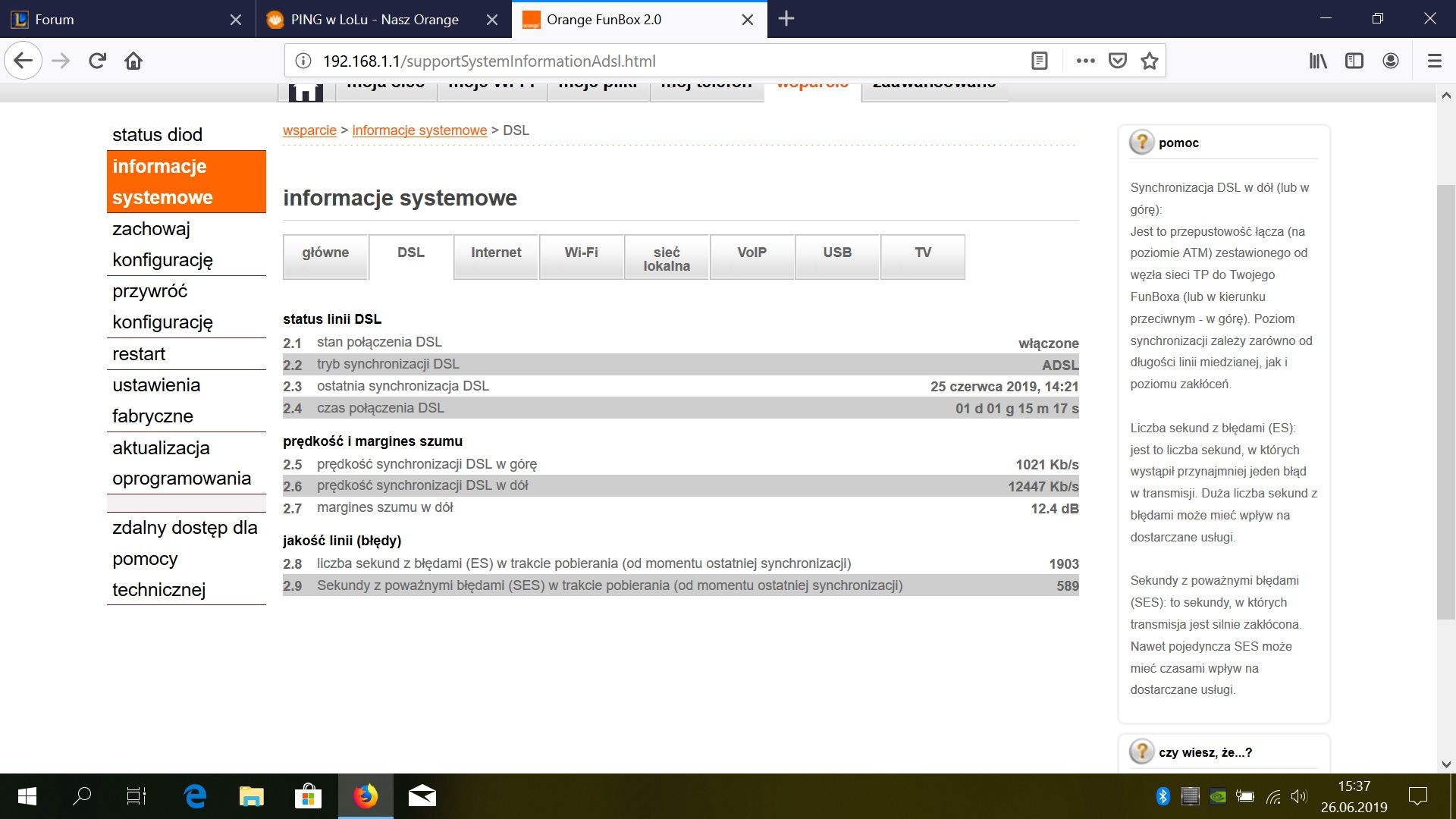Image resolution: width=1456 pixels, height=819 pixels.
Task: Open Firefox hamburger menu
Action: coord(1434,61)
